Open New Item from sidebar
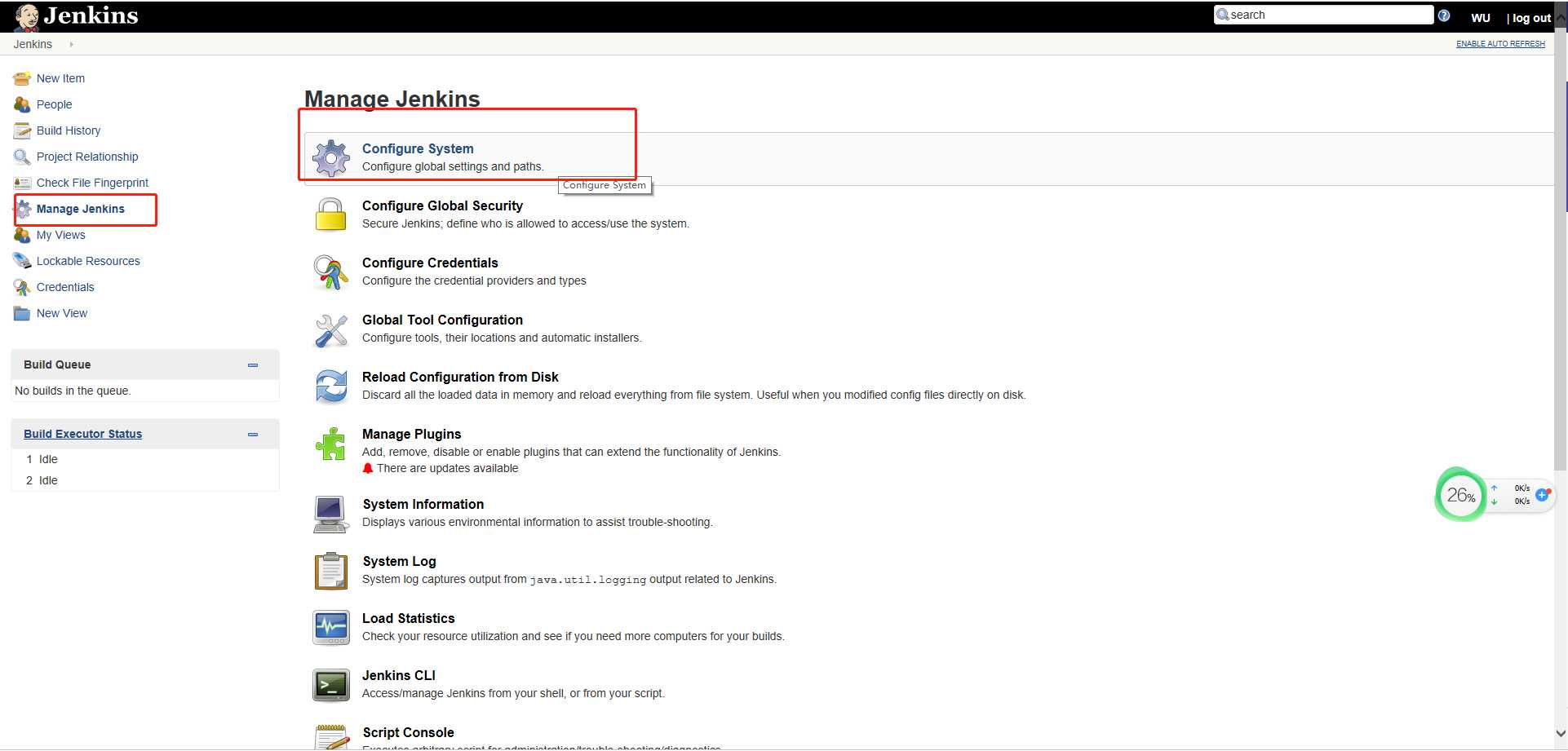This screenshot has height=751, width=1568. tap(60, 78)
